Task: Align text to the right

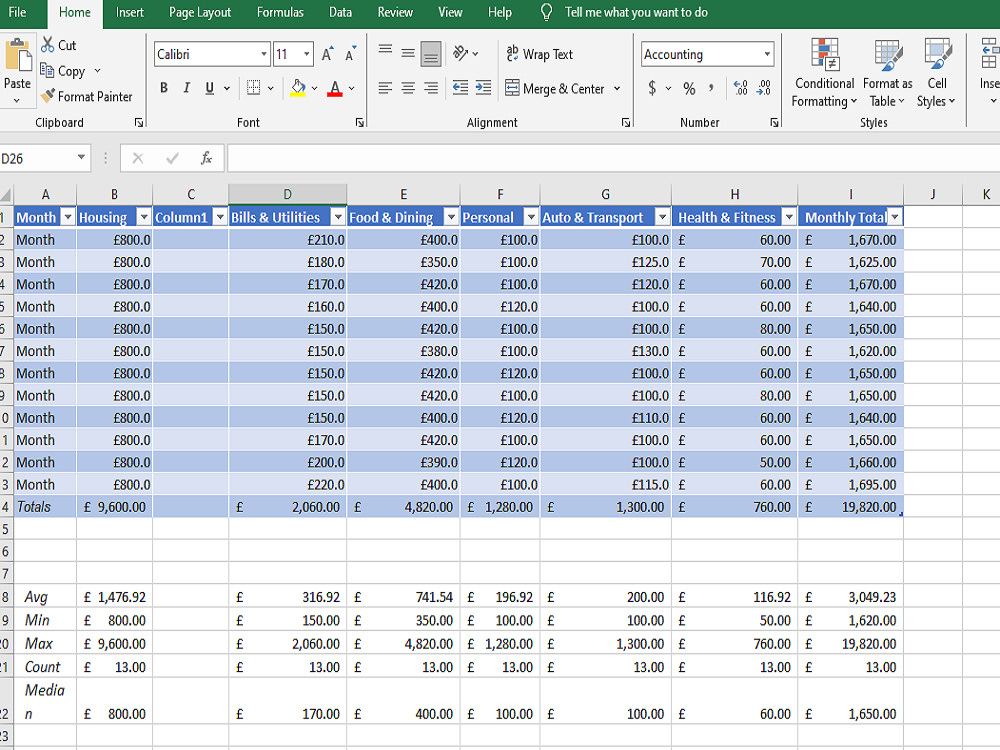Action: tap(431, 88)
